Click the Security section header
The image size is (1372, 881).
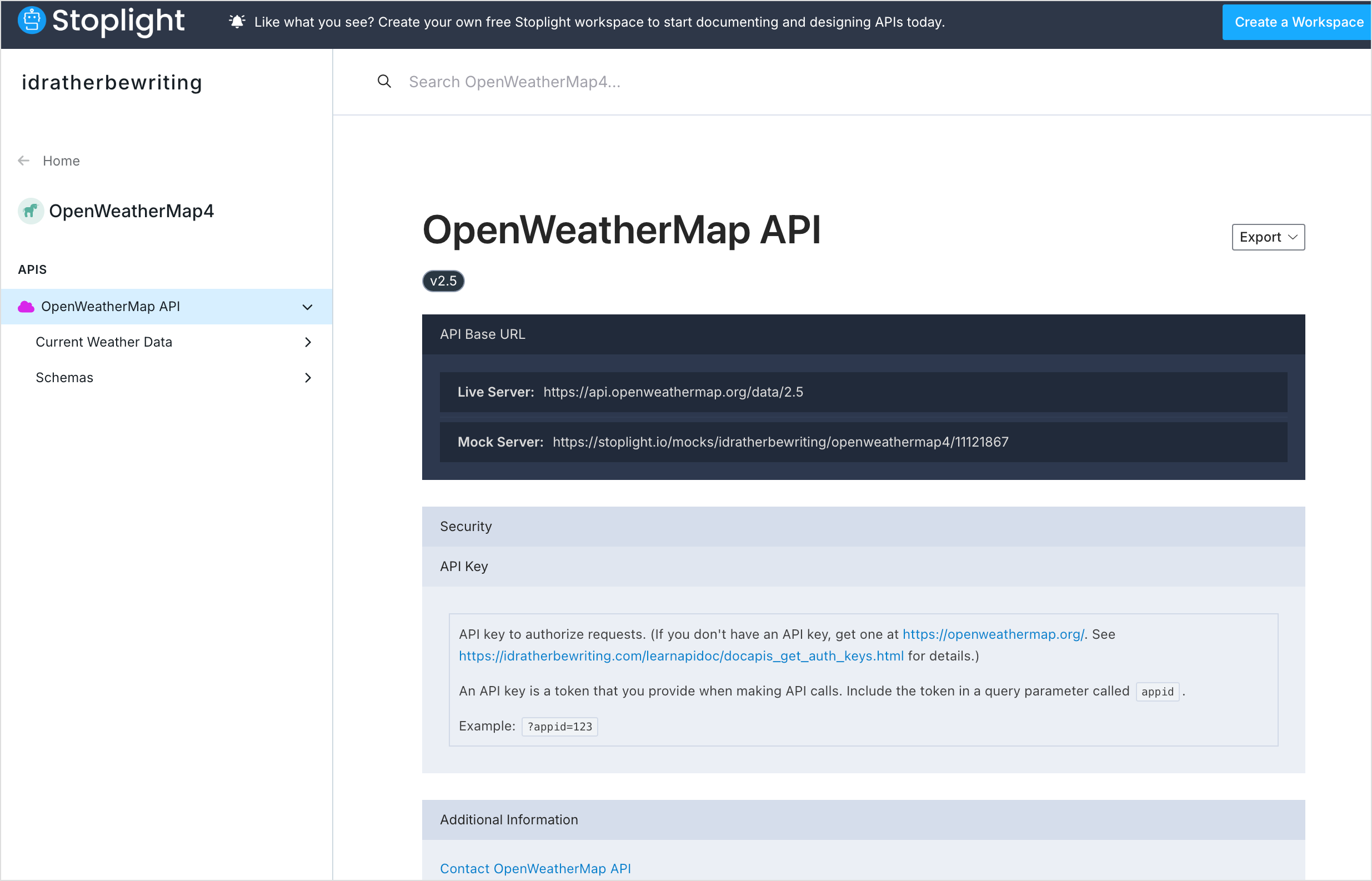864,526
